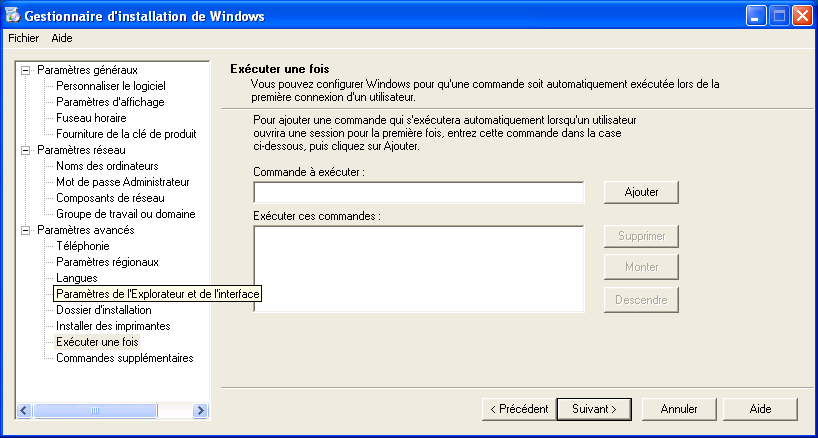Click the Exécuter ces commandes list box
This screenshot has width=818, height=438.
tap(419, 269)
